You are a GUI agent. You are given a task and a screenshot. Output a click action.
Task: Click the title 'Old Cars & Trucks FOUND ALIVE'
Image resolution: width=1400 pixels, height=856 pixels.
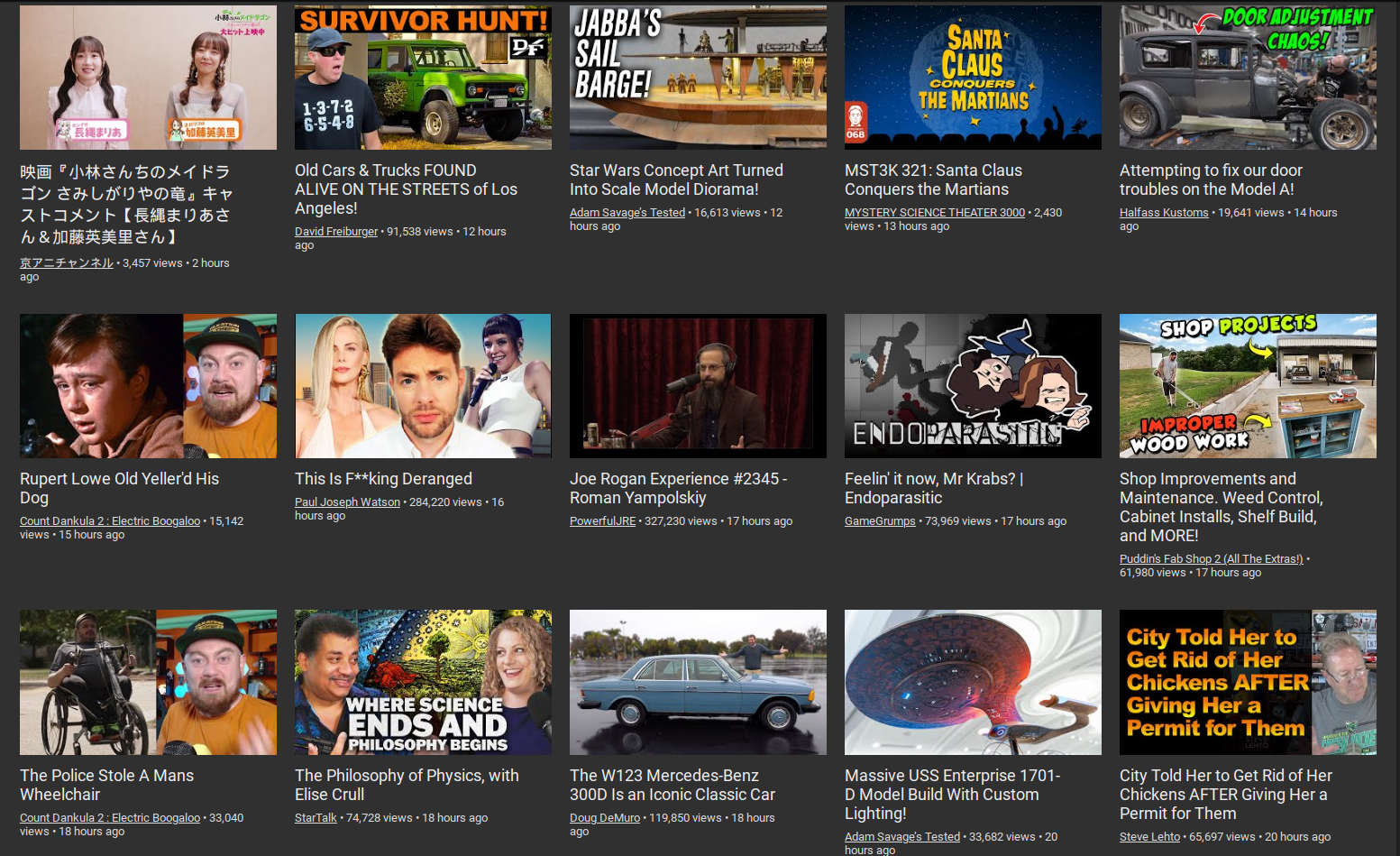tap(406, 189)
